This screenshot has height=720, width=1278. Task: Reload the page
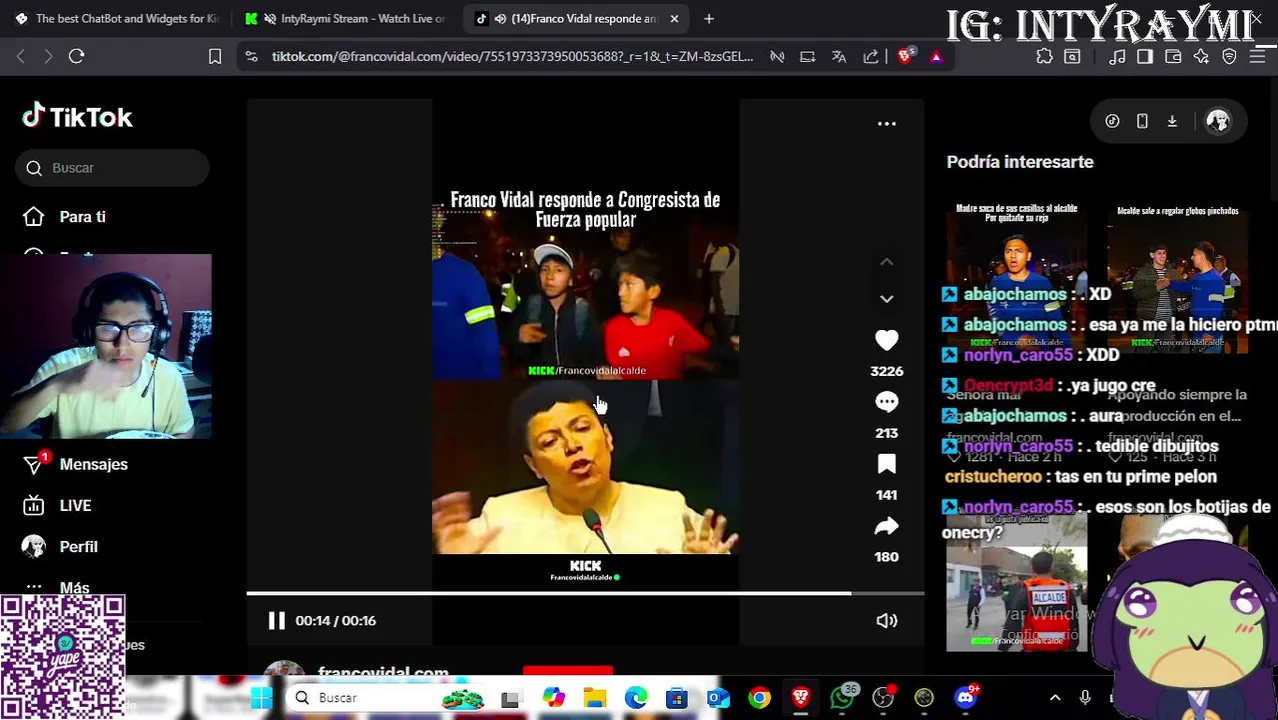pos(76,57)
